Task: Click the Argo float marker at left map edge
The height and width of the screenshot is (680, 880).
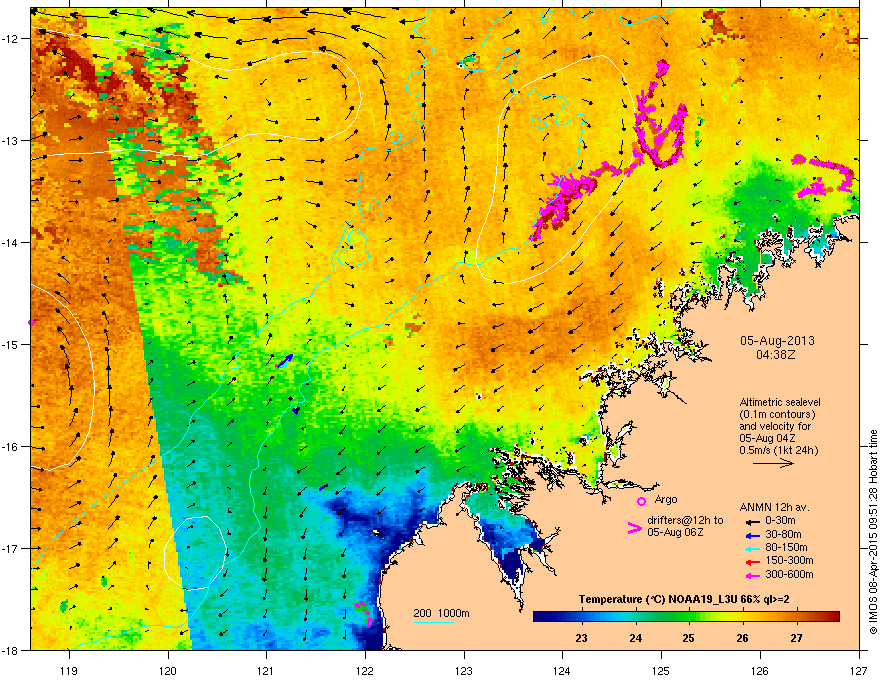Action: [x=31, y=323]
